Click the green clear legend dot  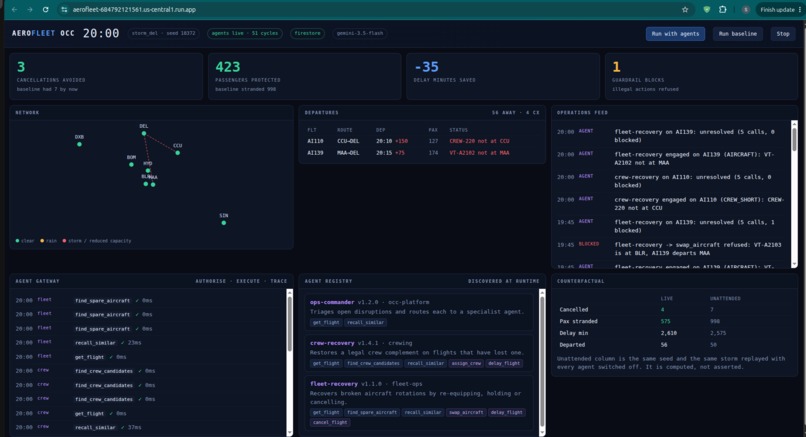click(x=17, y=241)
